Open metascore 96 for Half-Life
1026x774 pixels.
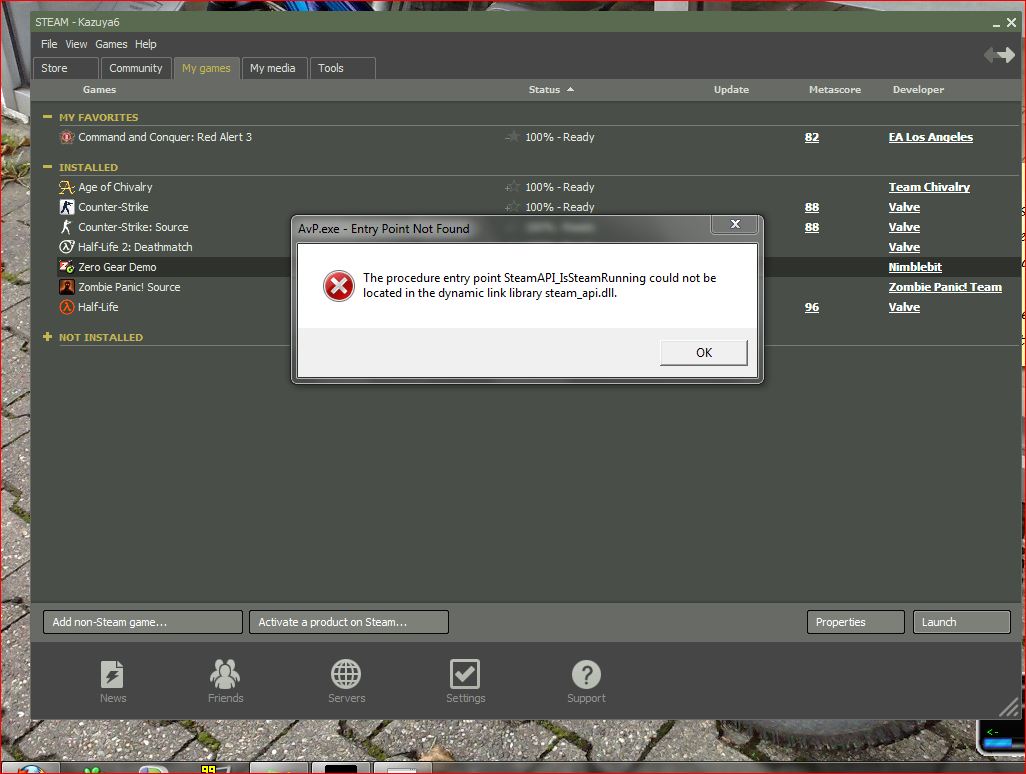point(811,307)
